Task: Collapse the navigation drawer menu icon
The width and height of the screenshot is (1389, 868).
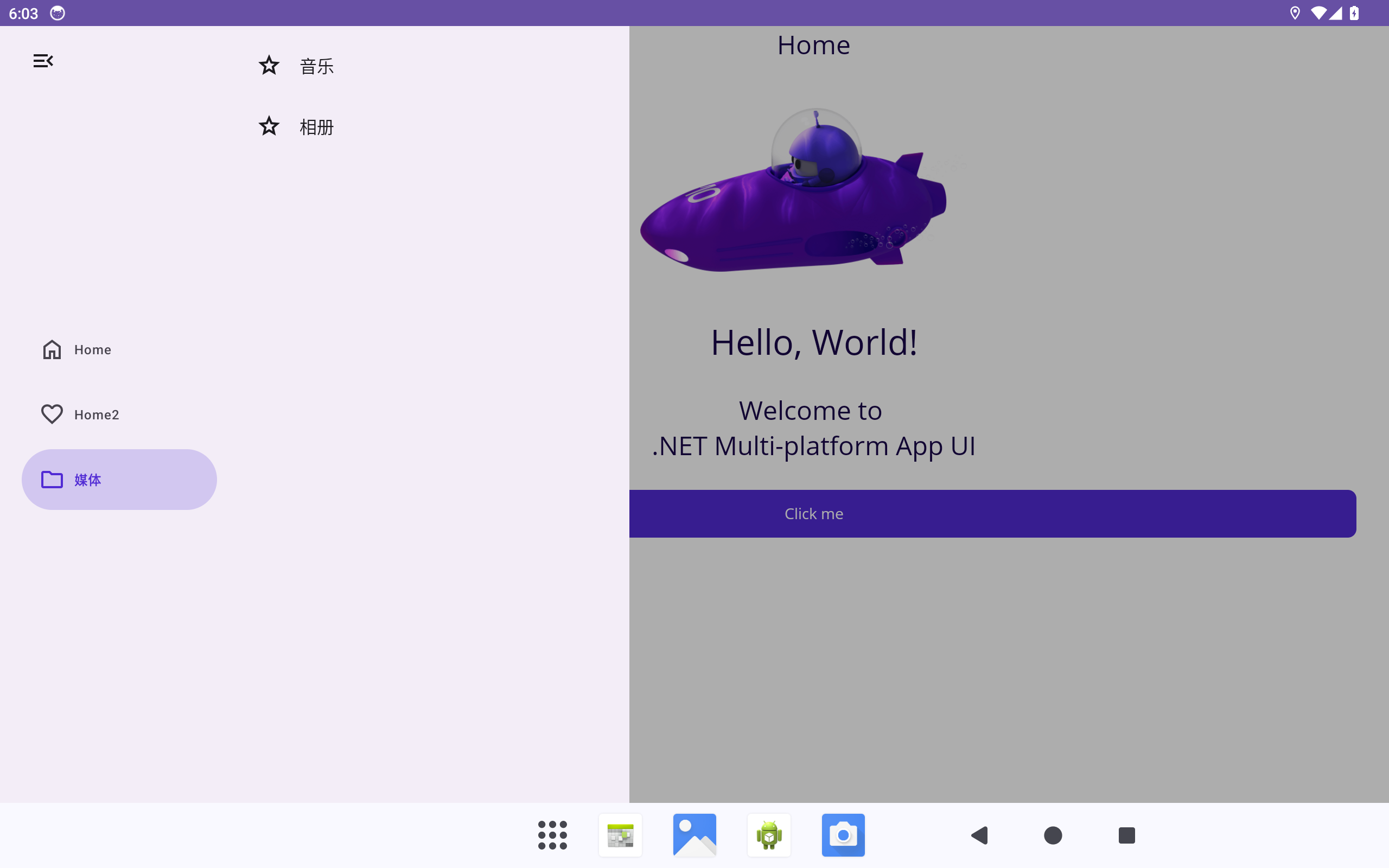Action: click(x=43, y=61)
